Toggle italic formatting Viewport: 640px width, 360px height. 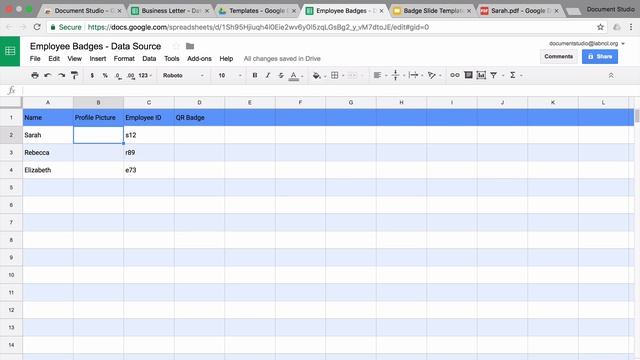pyautogui.click(x=268, y=75)
